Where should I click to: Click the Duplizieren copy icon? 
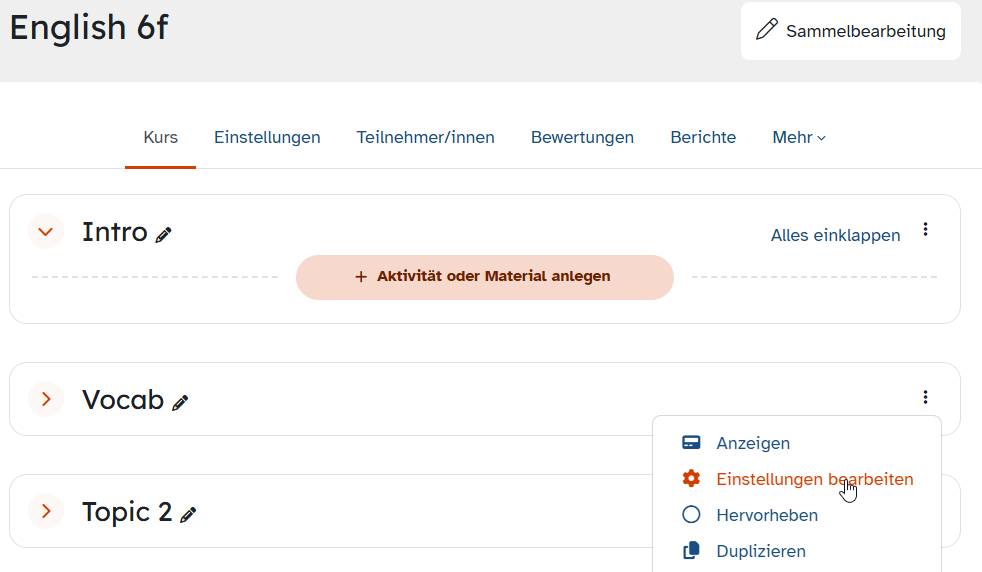coord(691,551)
